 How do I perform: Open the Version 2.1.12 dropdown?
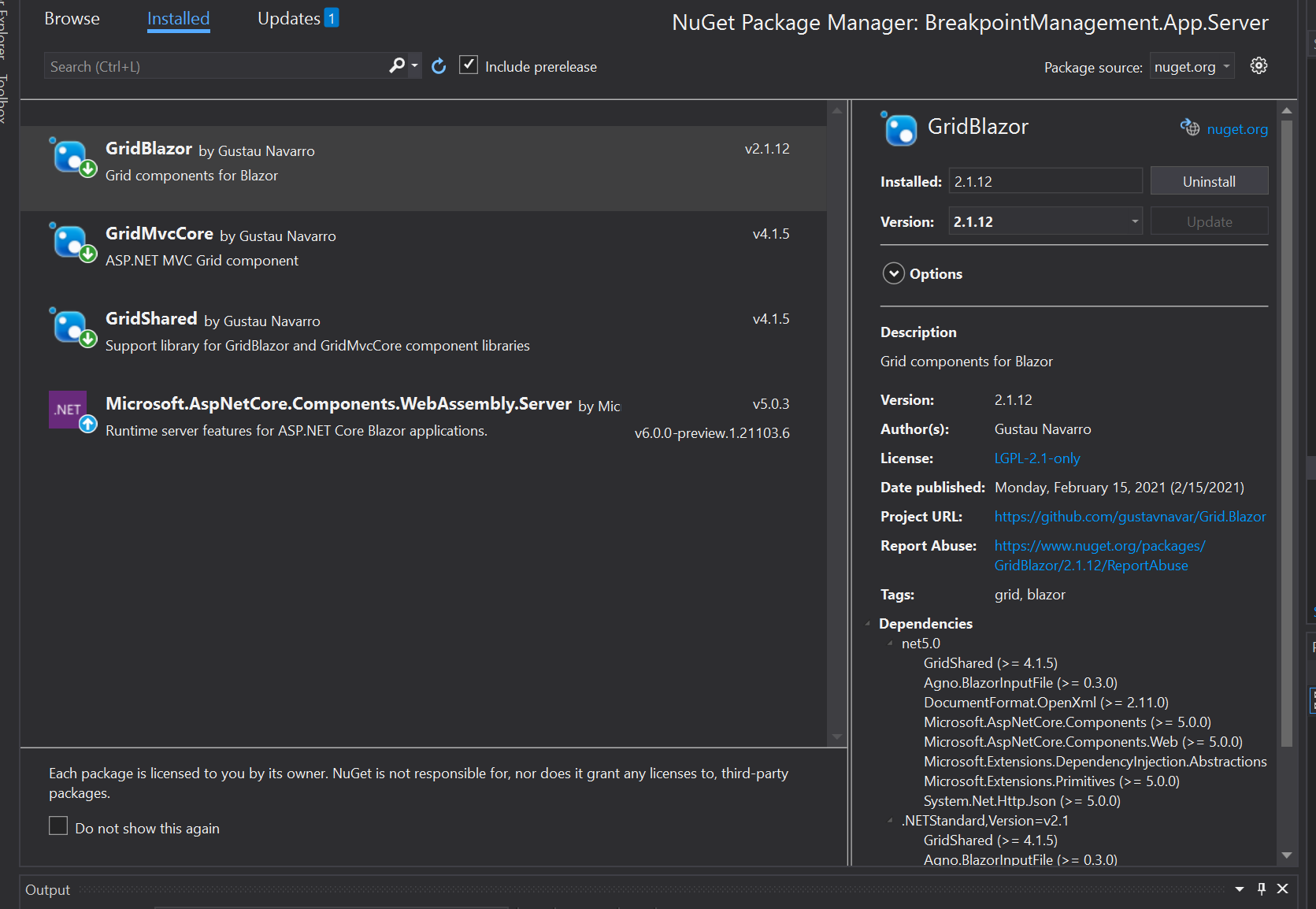pos(1045,221)
